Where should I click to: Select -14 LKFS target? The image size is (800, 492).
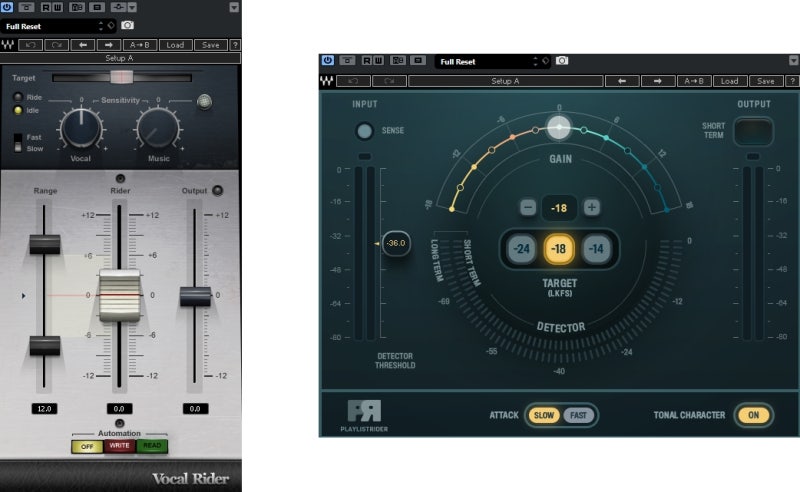(x=596, y=249)
